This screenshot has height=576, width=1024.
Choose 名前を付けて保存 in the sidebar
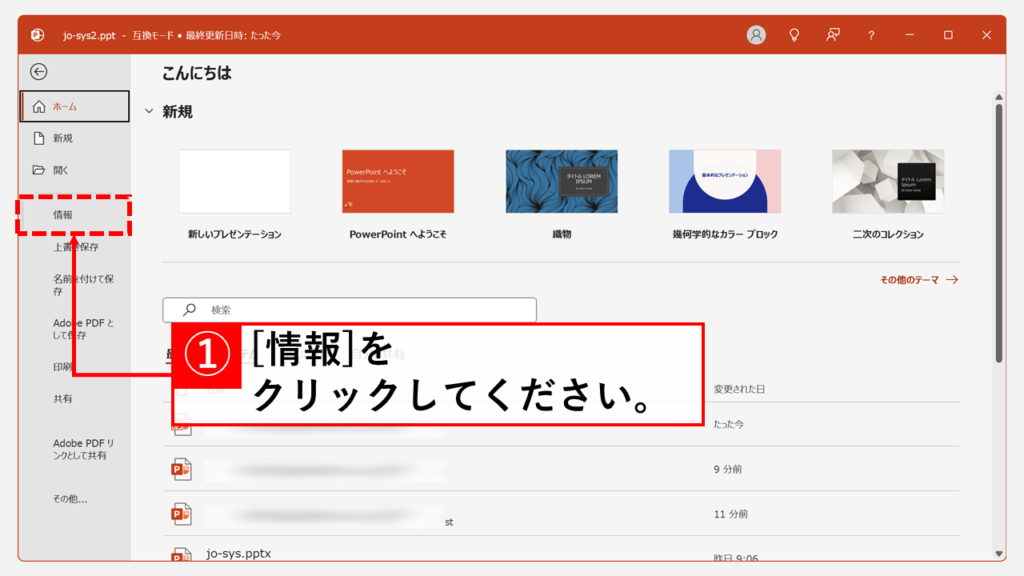(83, 285)
